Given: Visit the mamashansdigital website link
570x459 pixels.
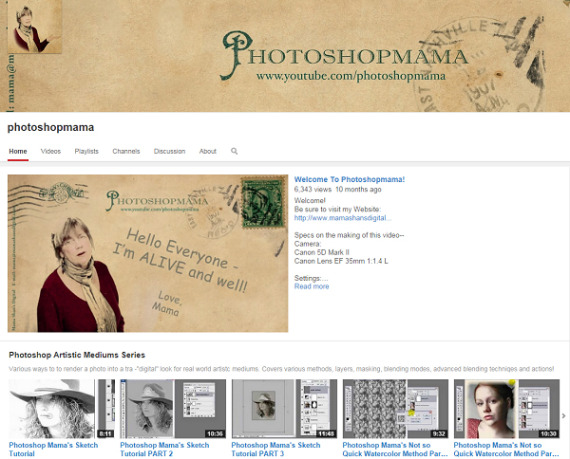Looking at the screenshot, I should [343, 218].
